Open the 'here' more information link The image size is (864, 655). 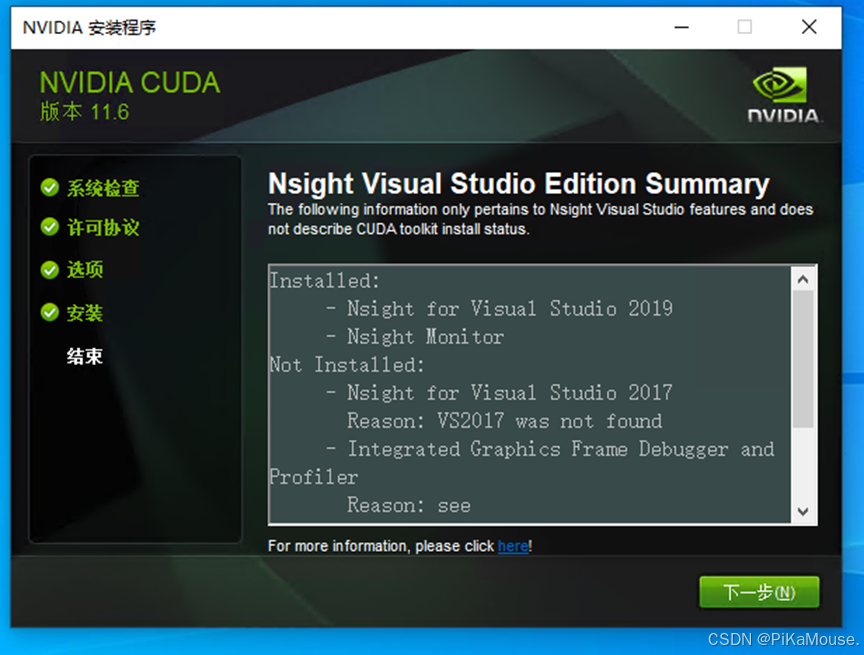tap(513, 546)
